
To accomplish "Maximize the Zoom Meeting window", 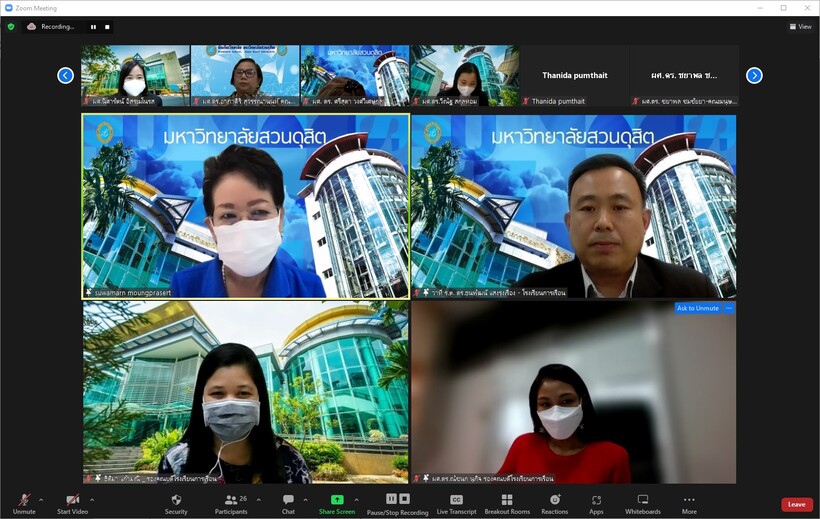I will (x=783, y=8).
